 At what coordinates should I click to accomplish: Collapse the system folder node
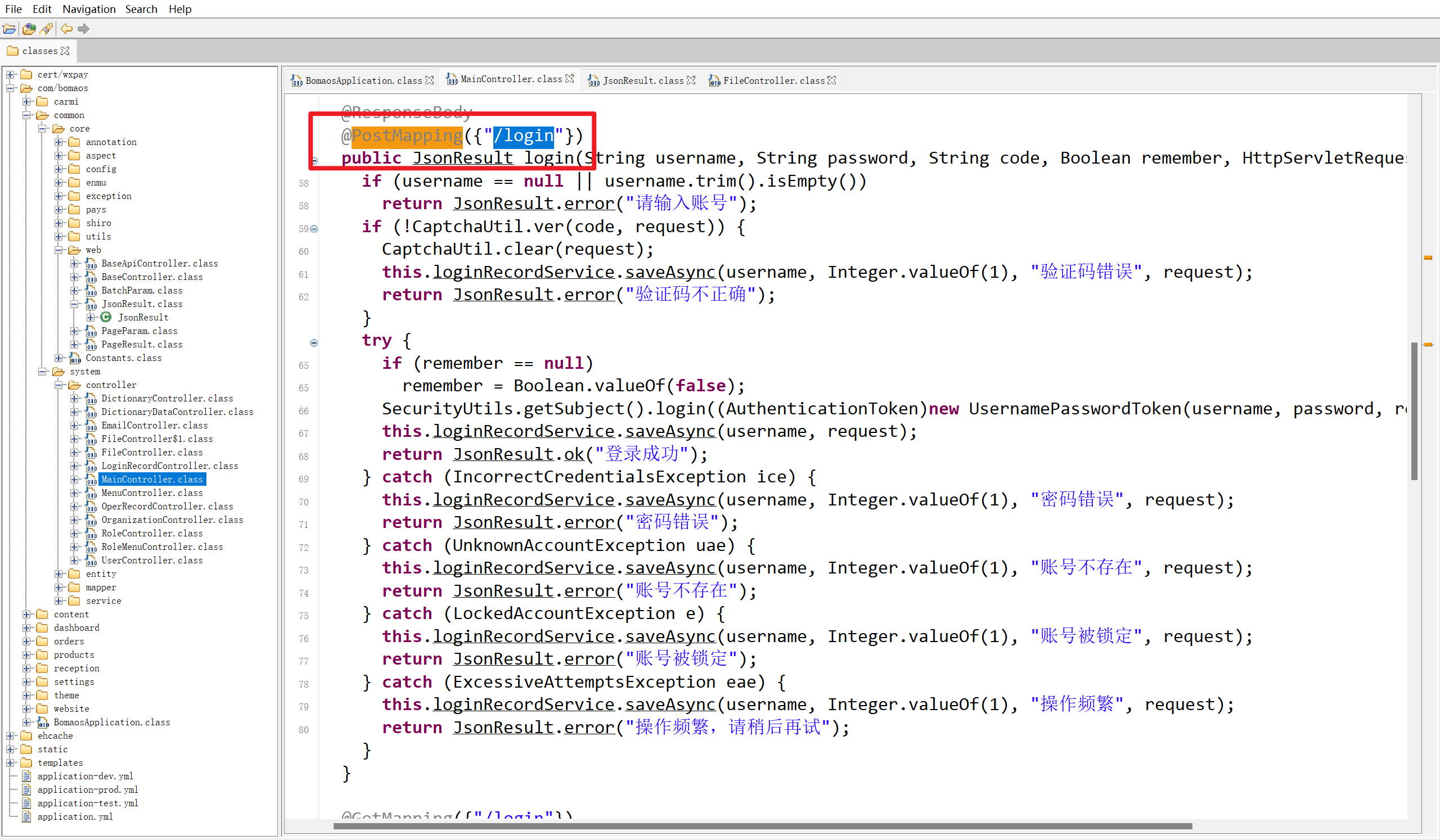(42, 372)
